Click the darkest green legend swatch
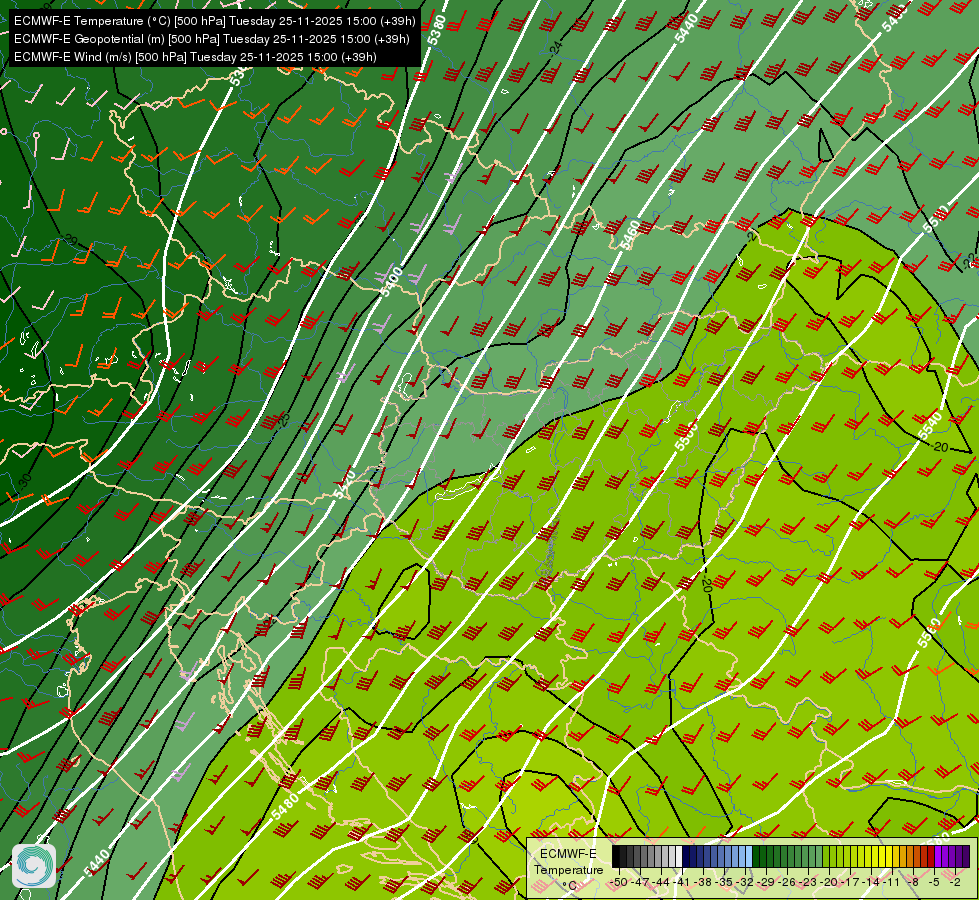979x900 pixels. pos(755,856)
